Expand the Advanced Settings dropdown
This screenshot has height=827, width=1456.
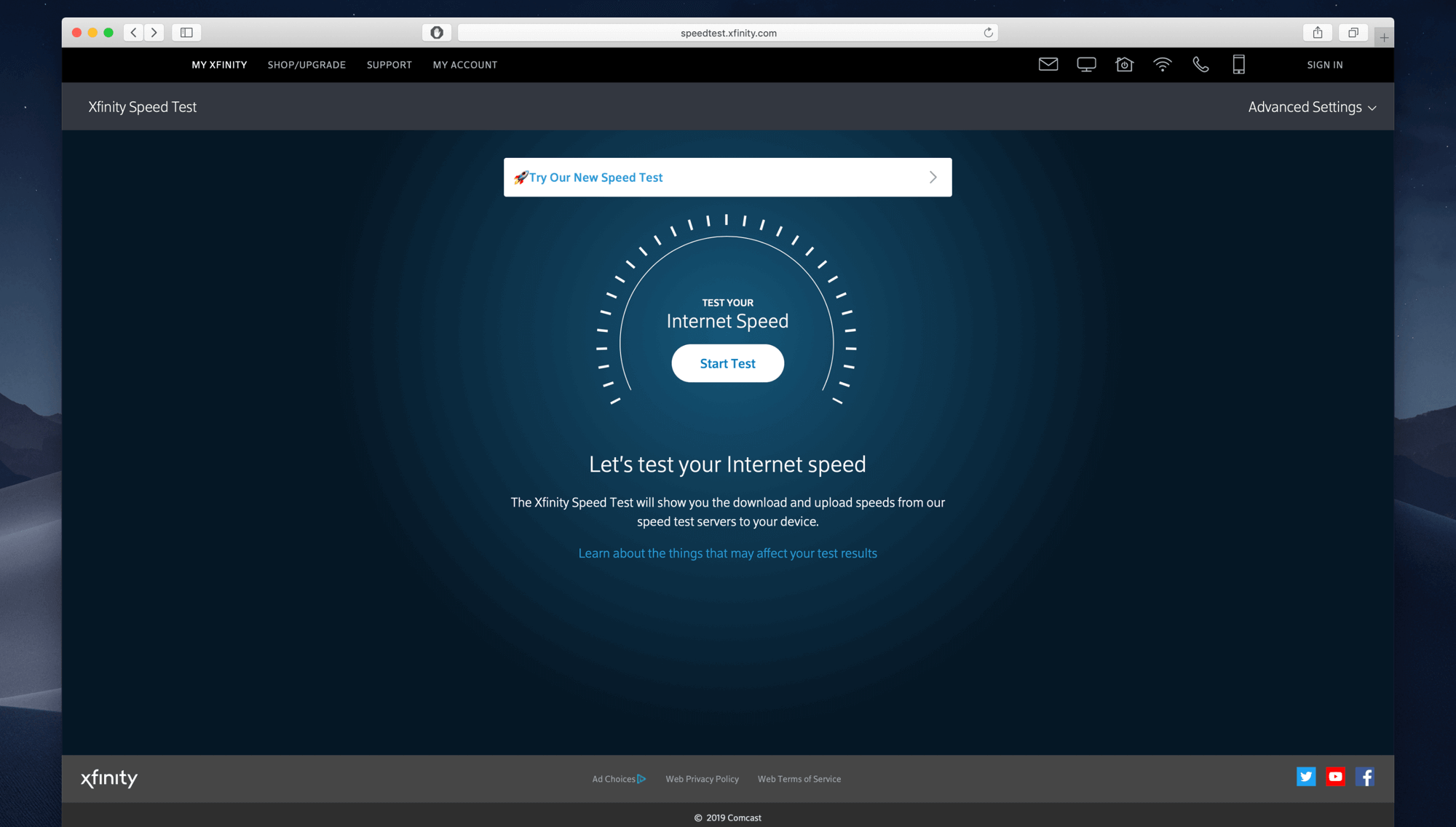[x=1312, y=106]
